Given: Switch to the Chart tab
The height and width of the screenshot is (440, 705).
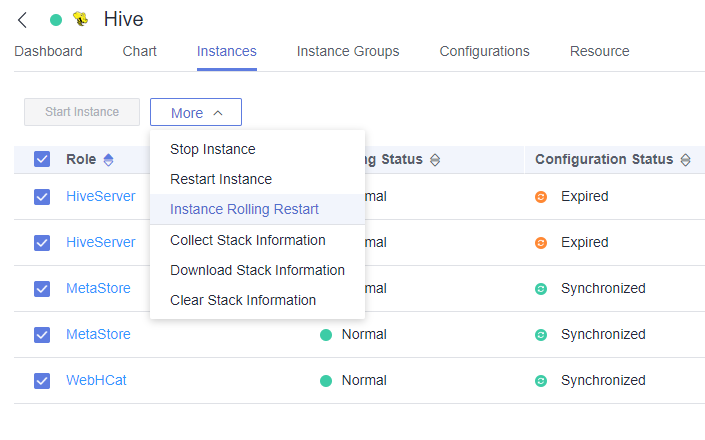Looking at the screenshot, I should [139, 51].
